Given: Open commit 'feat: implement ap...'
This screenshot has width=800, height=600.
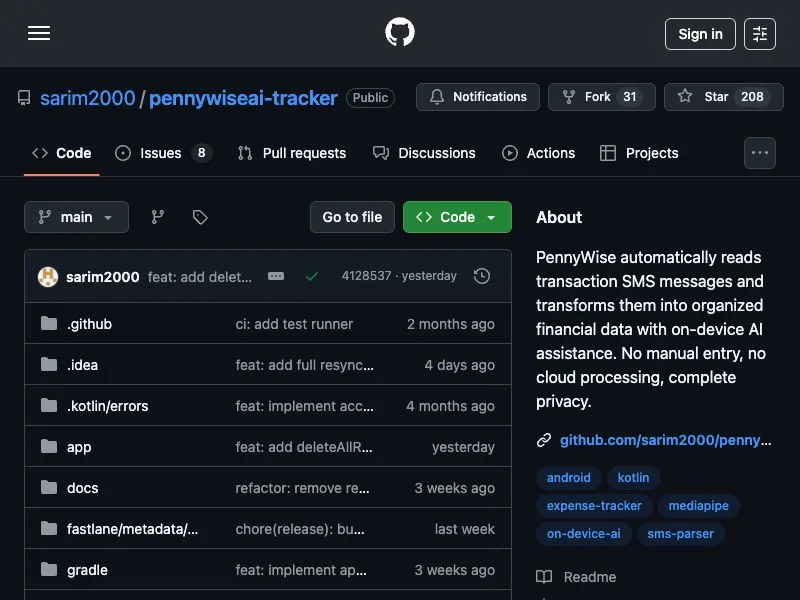Looking at the screenshot, I should [301, 570].
